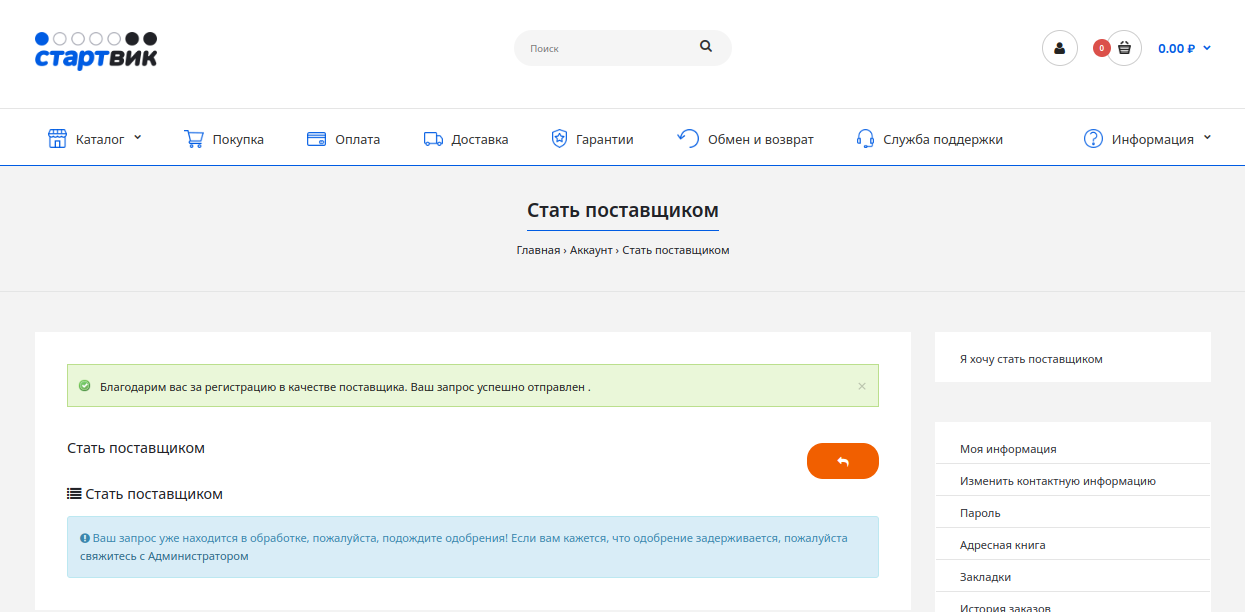1245x612 pixels.
Task: Open the user account icon
Action: 1059,48
